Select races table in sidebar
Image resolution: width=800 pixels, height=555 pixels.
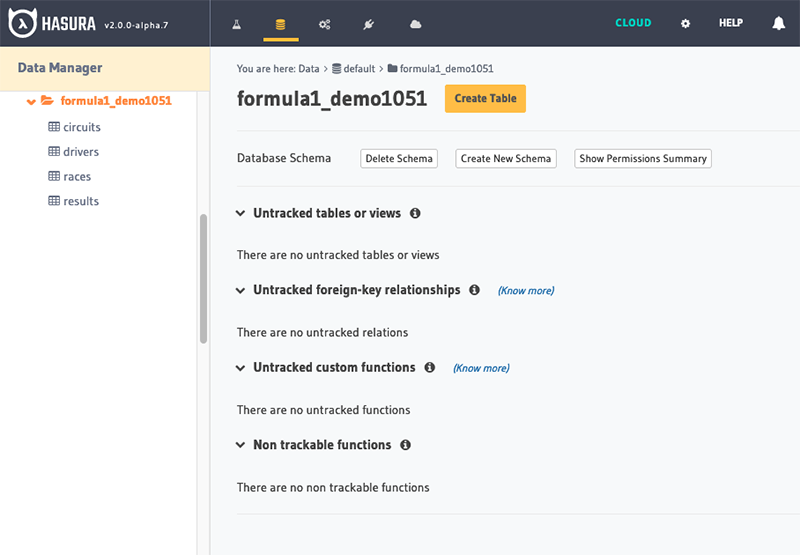[77, 176]
